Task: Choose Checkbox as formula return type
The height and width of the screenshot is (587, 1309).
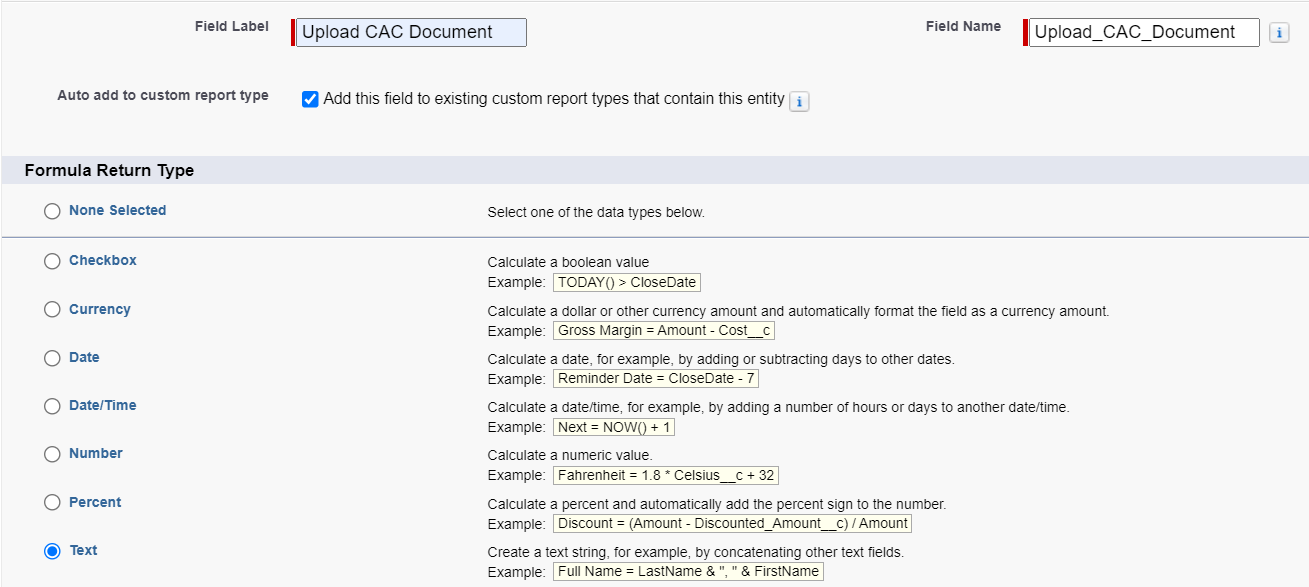Action: pyautogui.click(x=52, y=261)
